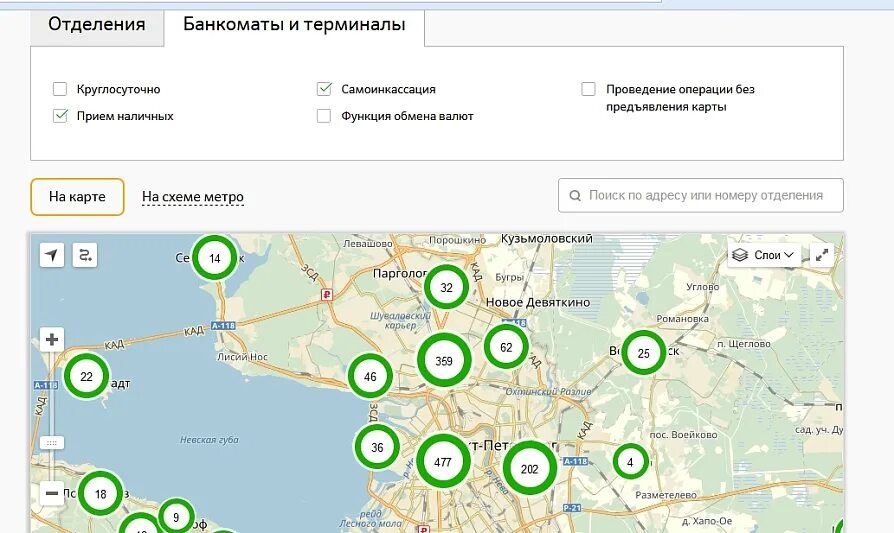Click the пос. Воейково map label

tap(683, 434)
